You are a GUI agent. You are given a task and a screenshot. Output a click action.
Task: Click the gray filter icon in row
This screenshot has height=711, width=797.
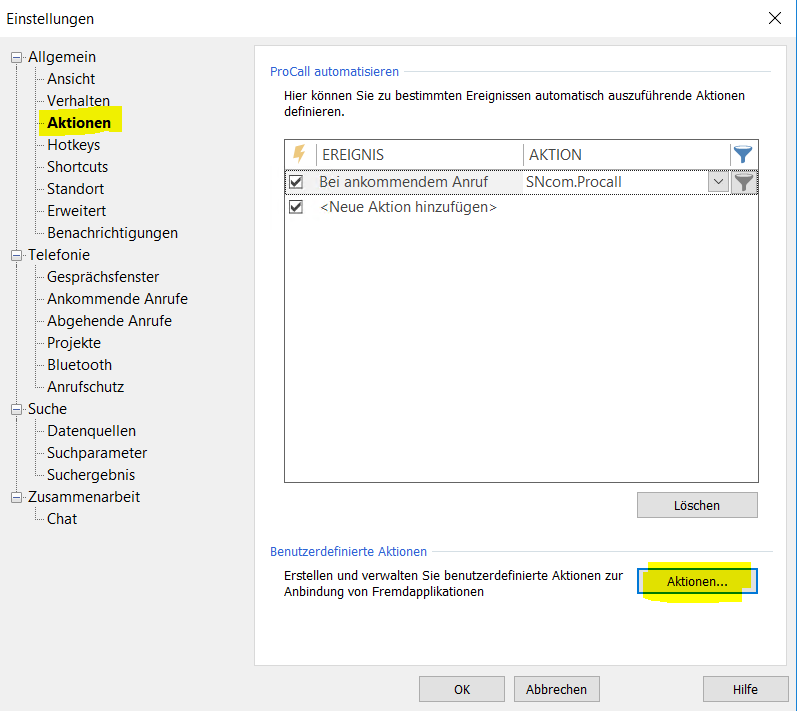743,182
